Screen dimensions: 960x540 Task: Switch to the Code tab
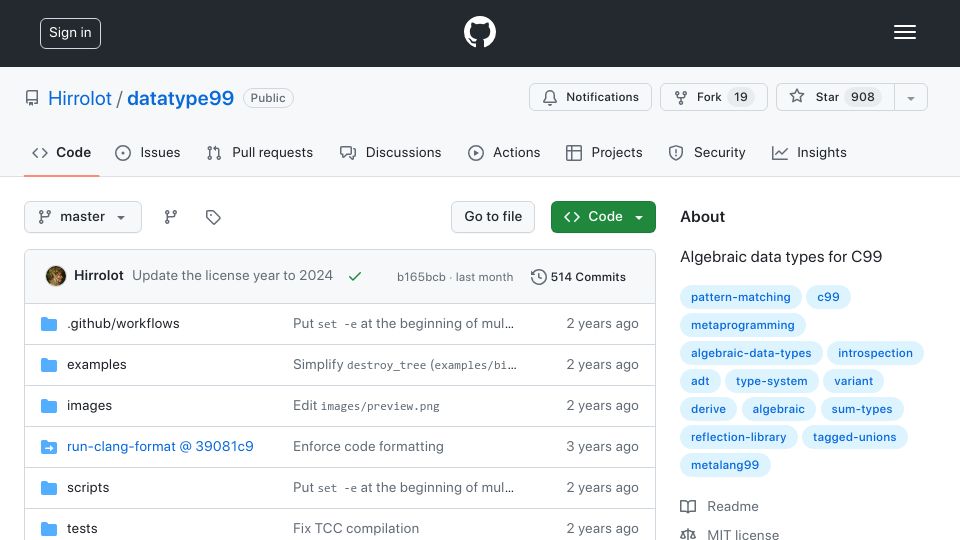[61, 152]
